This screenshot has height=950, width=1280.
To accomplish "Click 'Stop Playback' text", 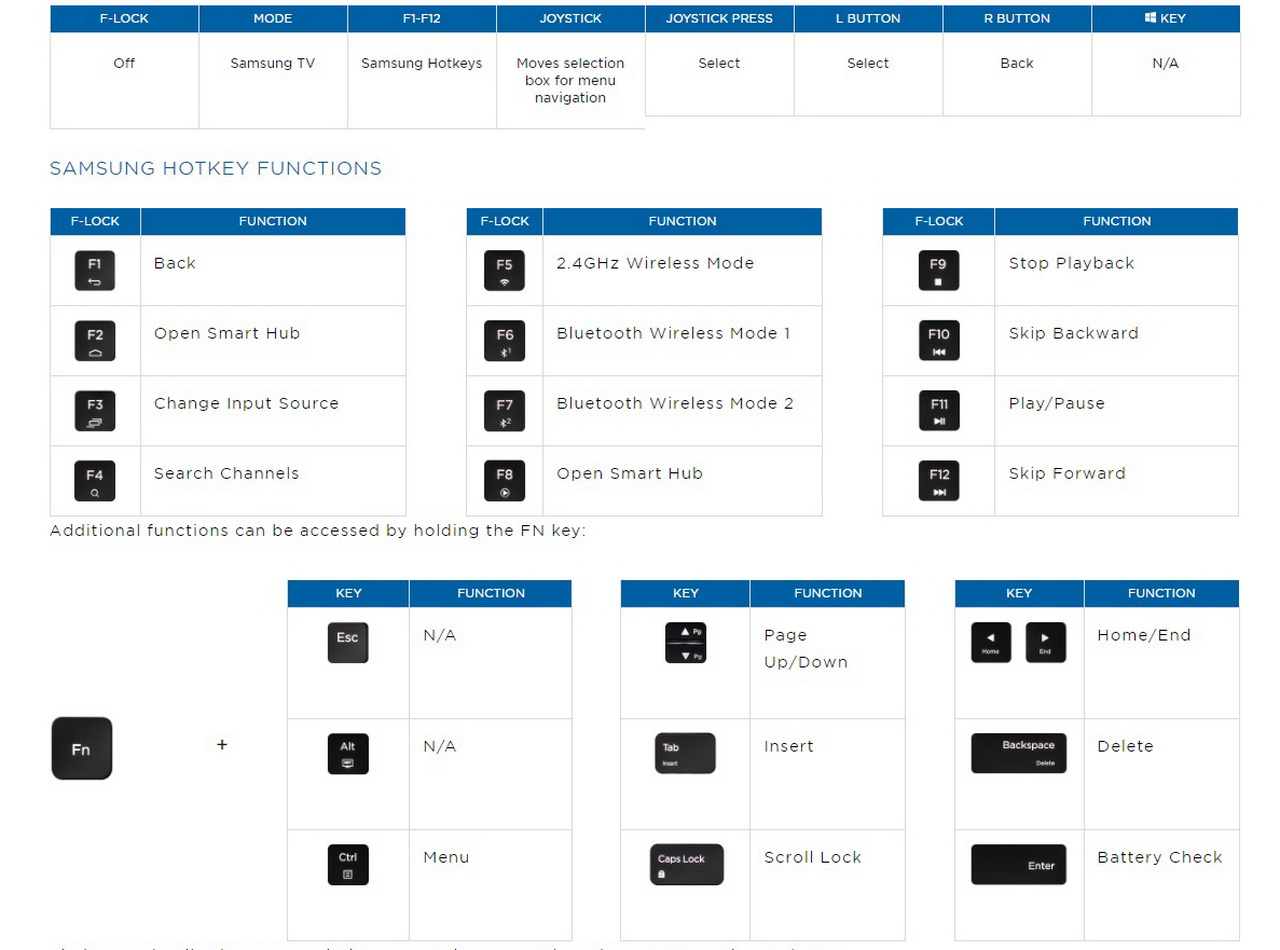I will click(x=1071, y=264).
